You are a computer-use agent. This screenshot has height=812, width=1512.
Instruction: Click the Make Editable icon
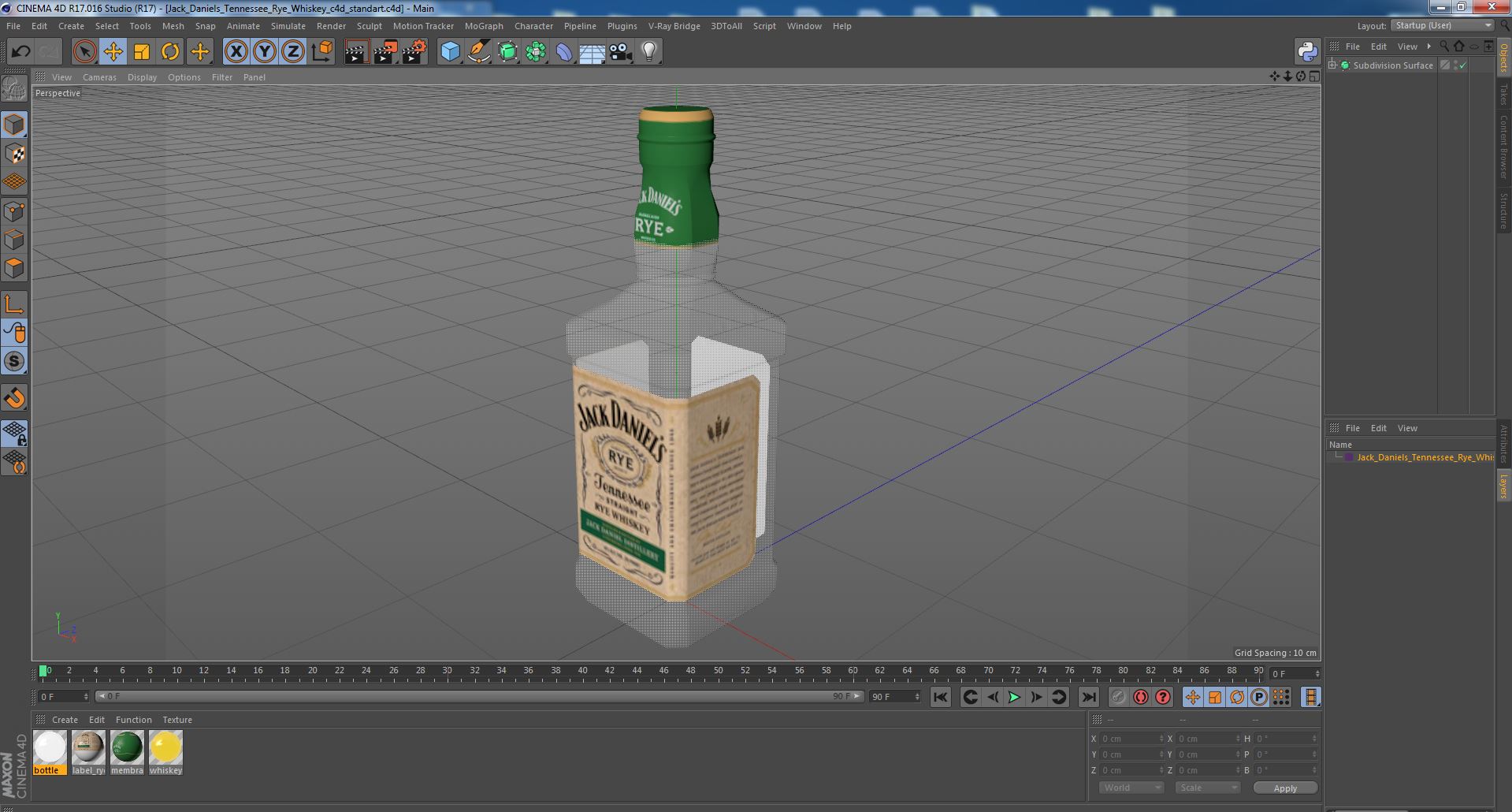14,89
